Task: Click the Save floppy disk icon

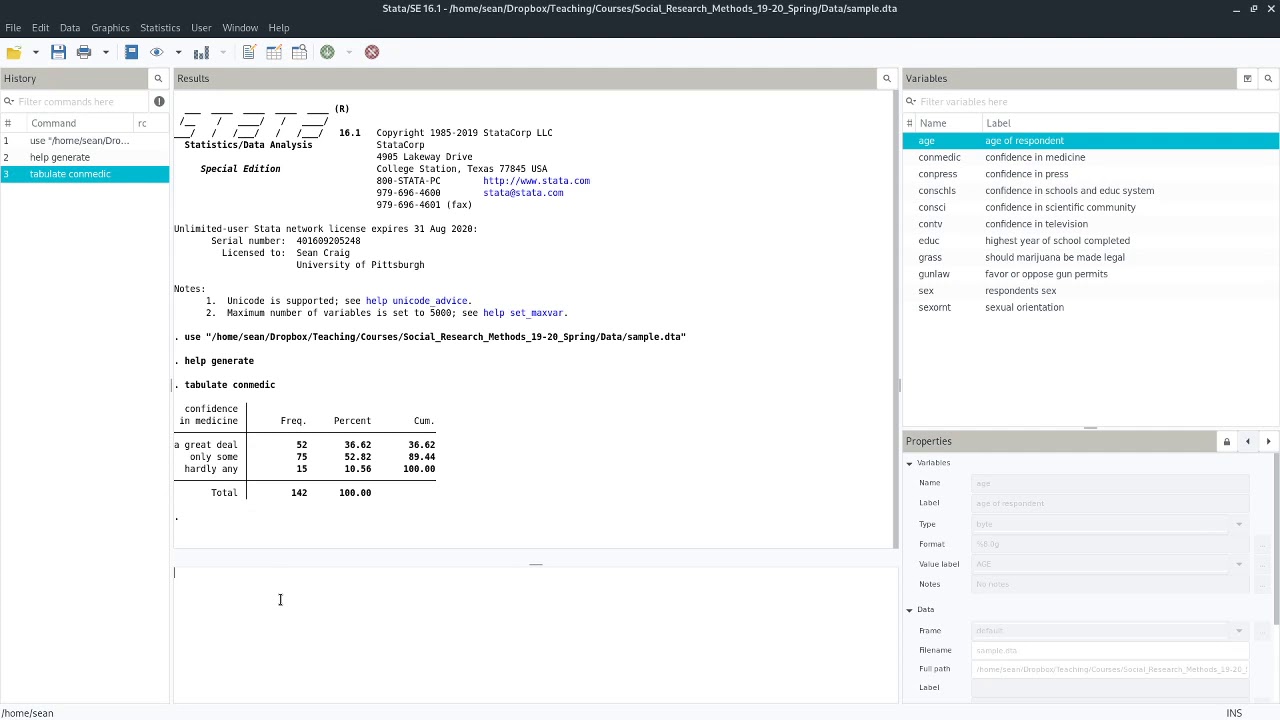Action: pos(58,52)
